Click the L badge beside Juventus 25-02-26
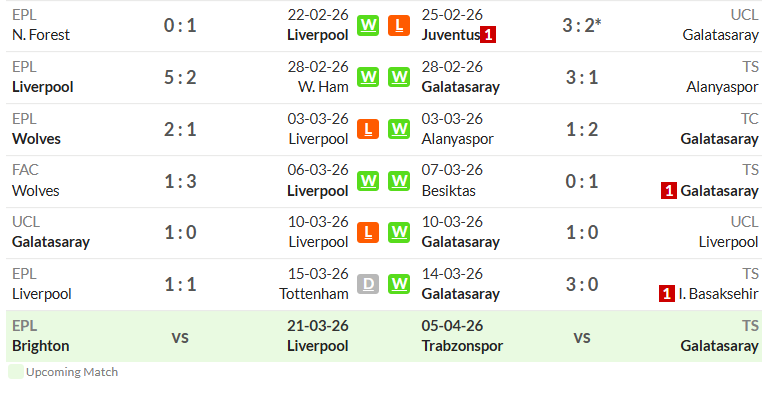The width and height of the screenshot is (762, 400). pos(399,26)
